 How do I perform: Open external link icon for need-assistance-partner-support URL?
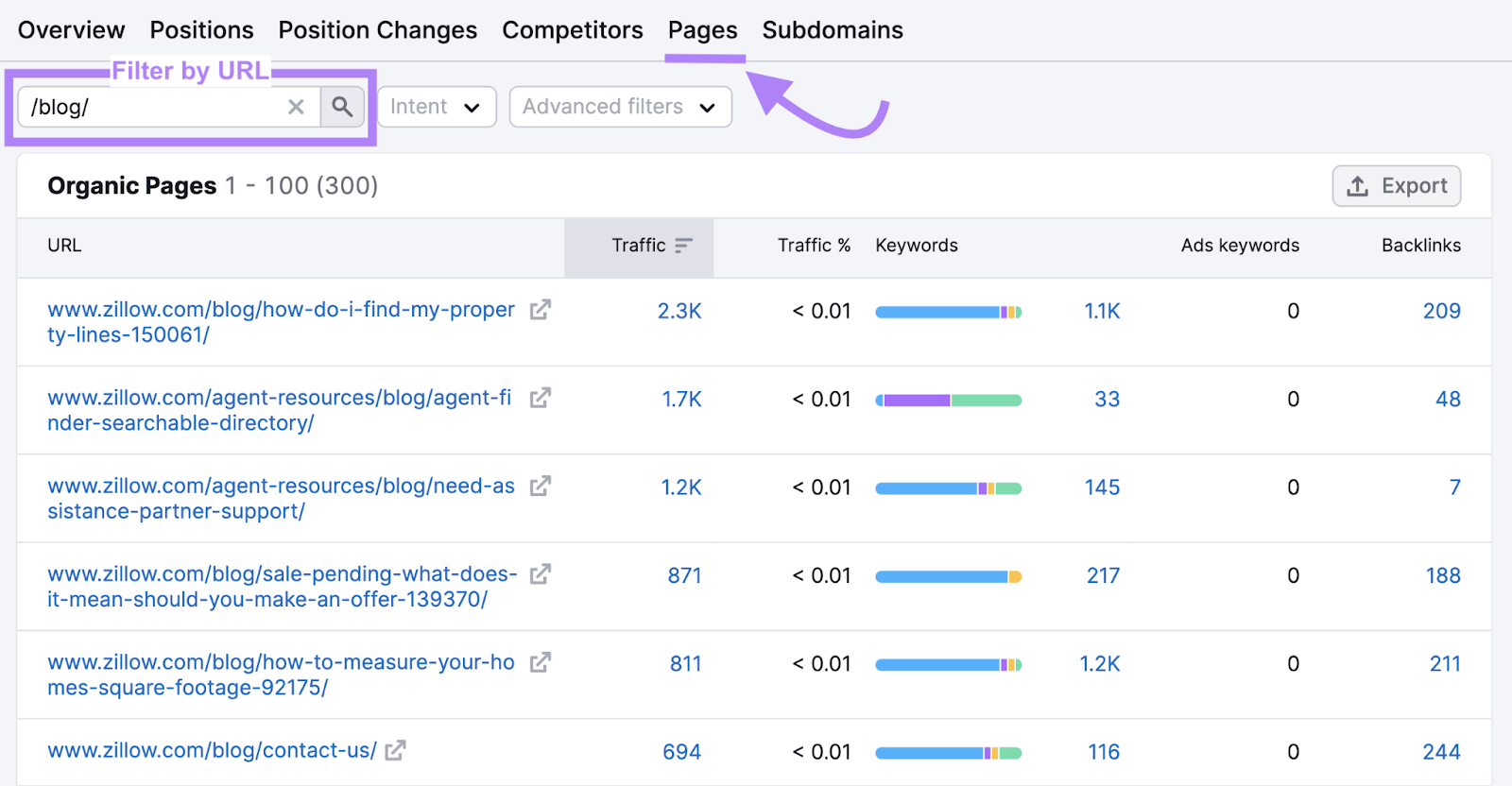[x=540, y=486]
